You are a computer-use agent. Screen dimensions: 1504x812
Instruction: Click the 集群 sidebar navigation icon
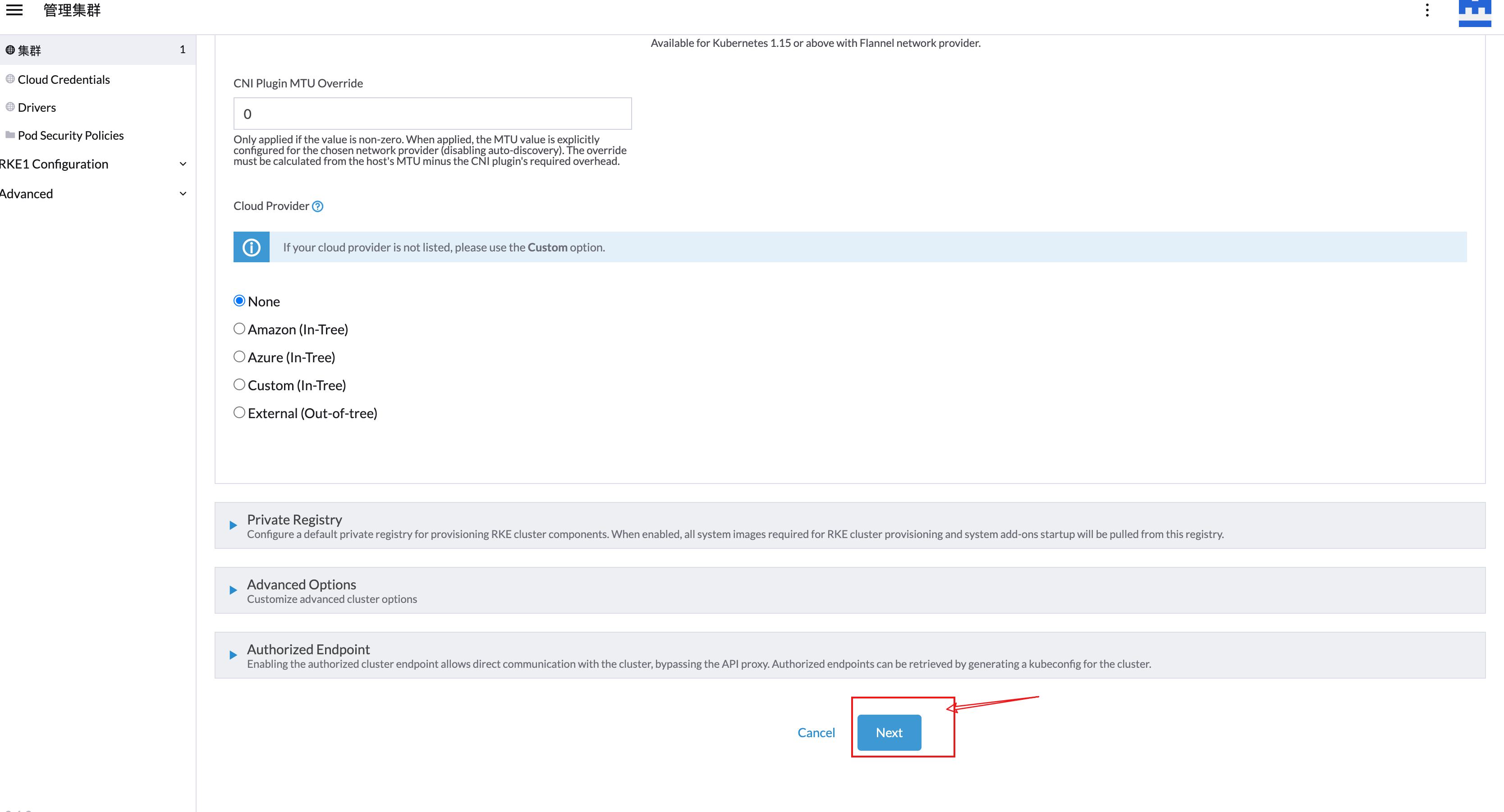click(x=11, y=50)
